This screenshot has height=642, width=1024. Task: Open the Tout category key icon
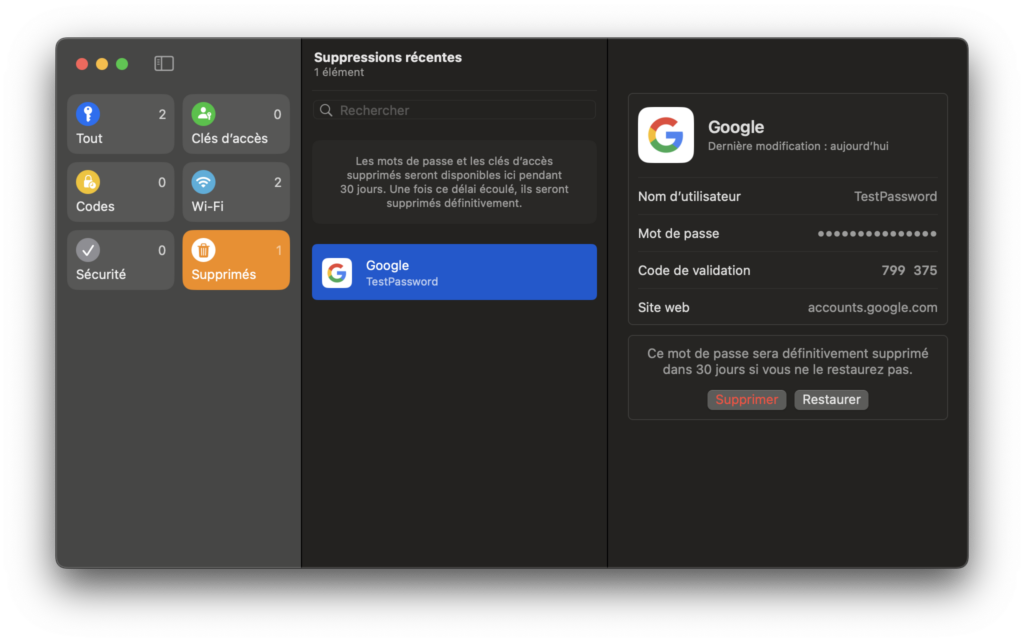[x=88, y=114]
